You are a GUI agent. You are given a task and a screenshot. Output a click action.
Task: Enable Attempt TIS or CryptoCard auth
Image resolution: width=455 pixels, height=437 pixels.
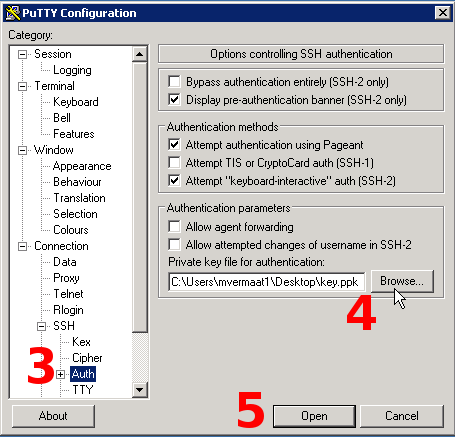tap(174, 162)
